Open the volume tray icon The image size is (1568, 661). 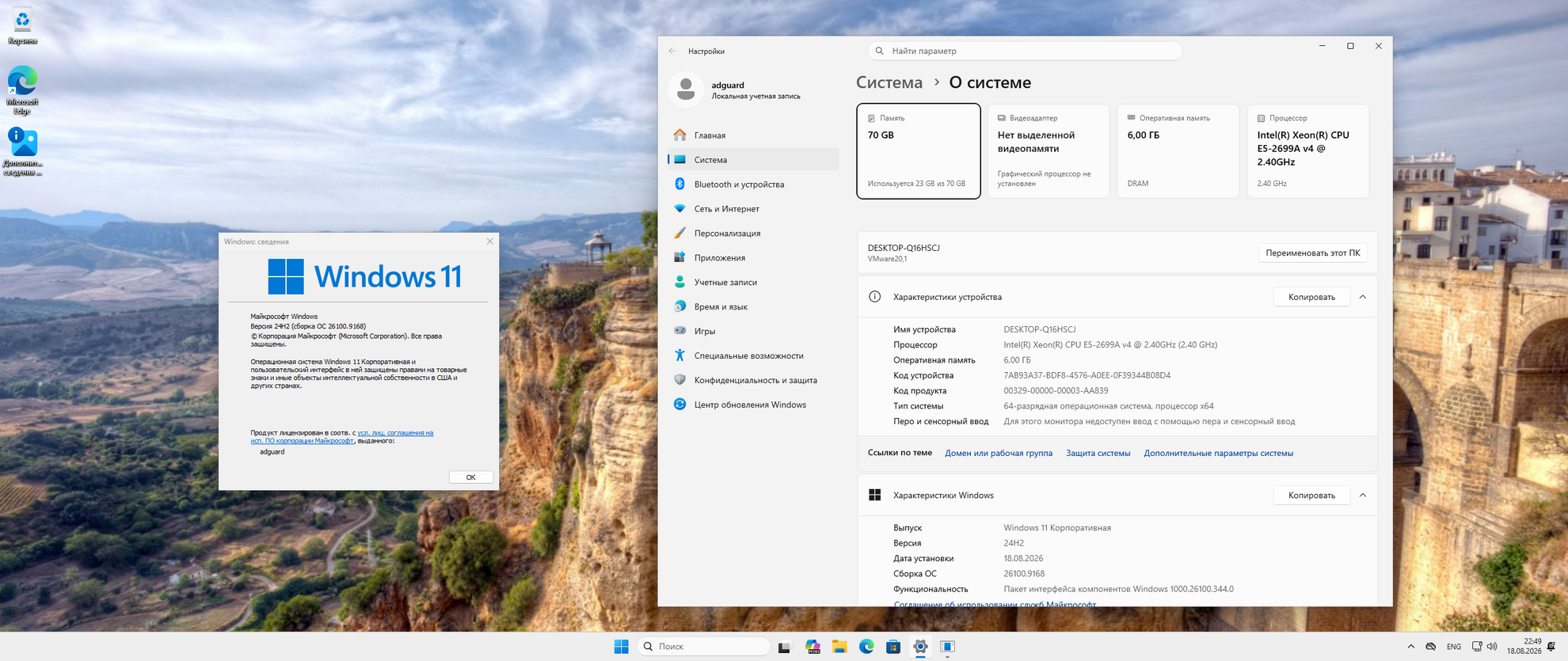(x=1492, y=647)
